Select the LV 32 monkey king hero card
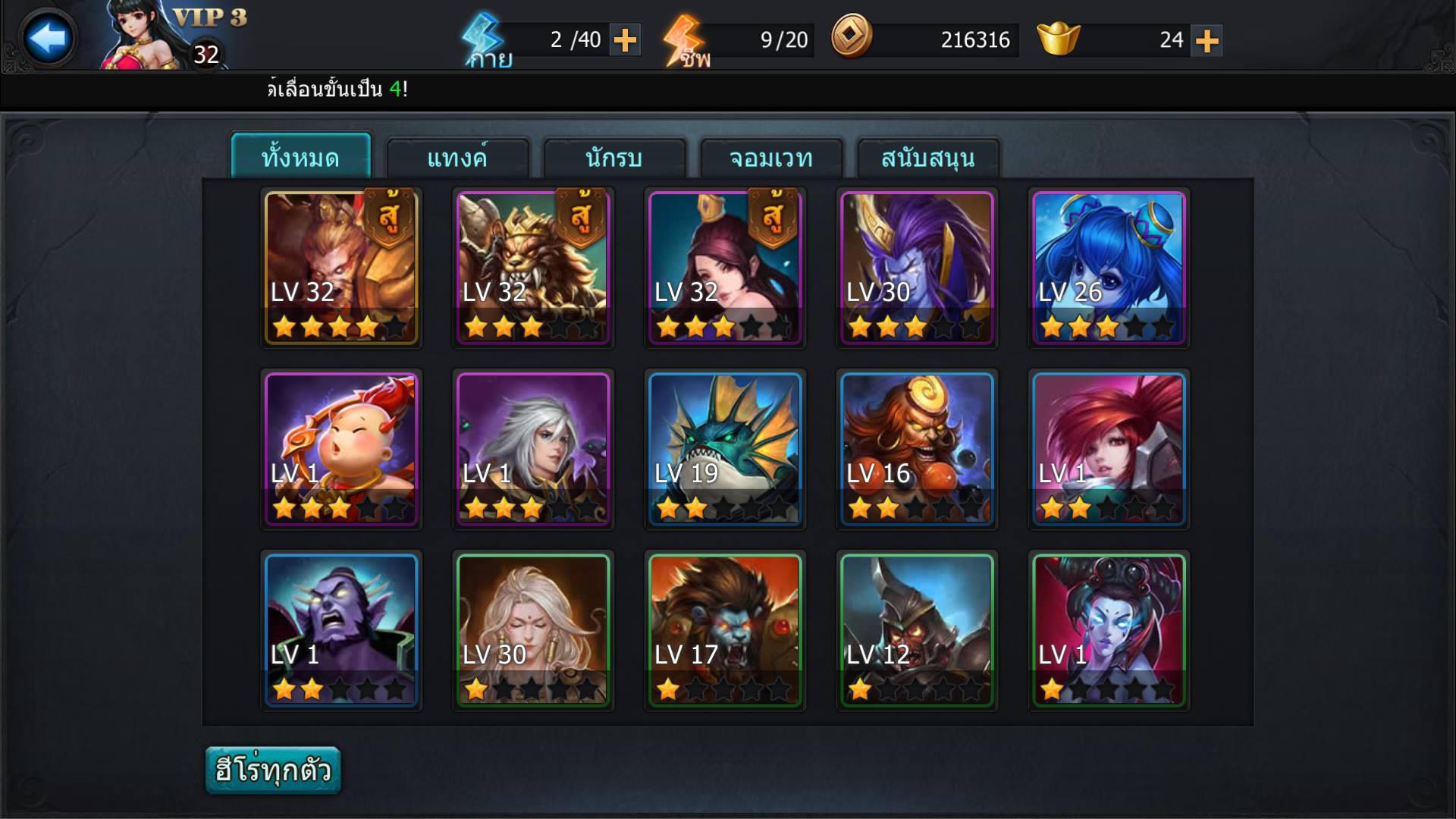 341,268
